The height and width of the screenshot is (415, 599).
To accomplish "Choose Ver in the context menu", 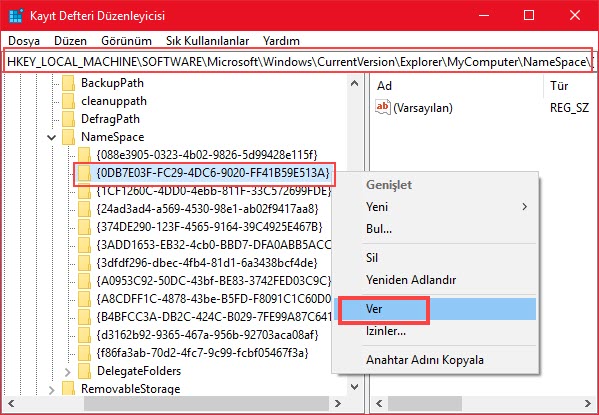I will click(x=435, y=309).
